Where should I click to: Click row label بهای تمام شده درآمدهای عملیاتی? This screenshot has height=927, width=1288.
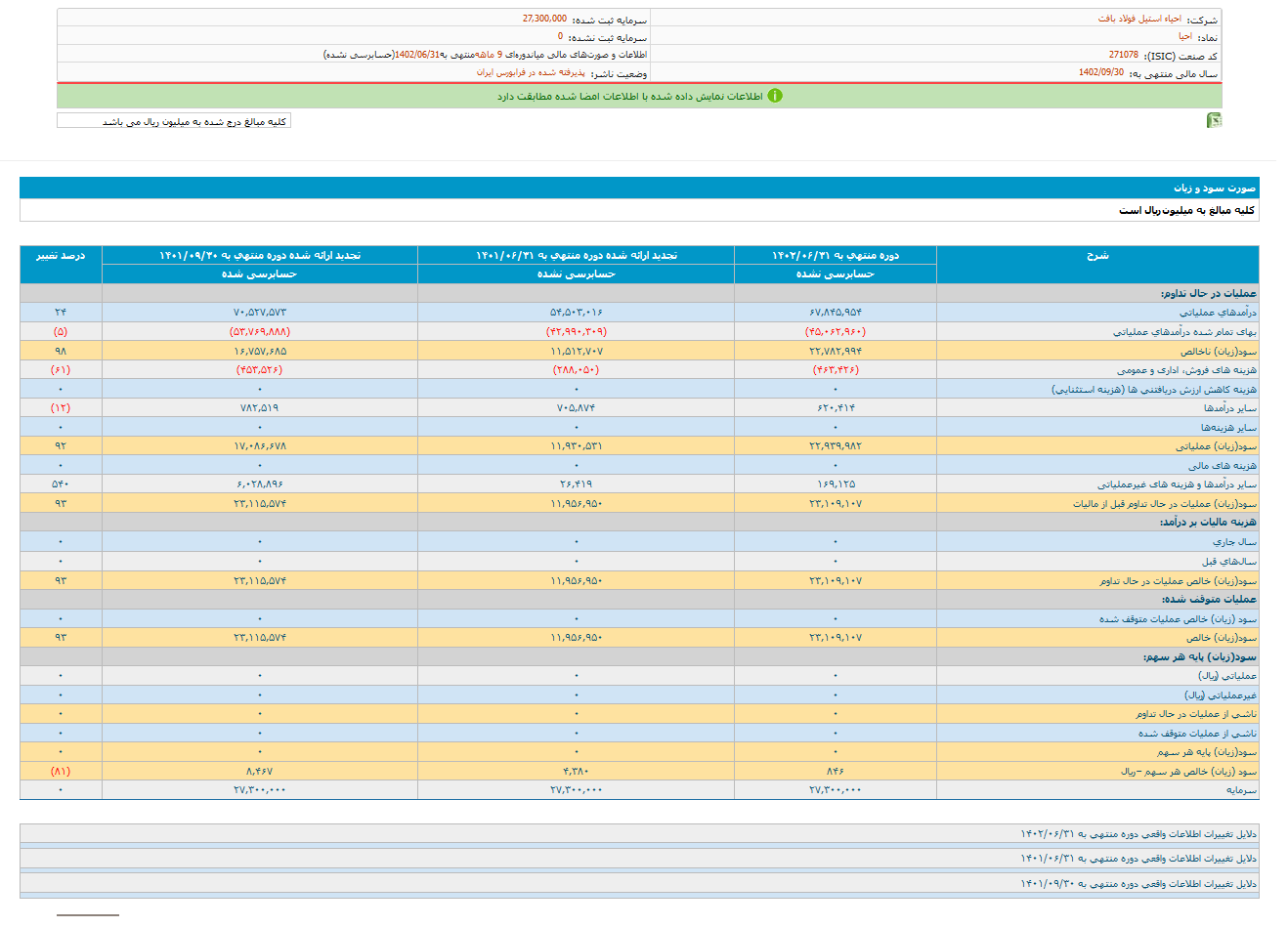(1184, 332)
